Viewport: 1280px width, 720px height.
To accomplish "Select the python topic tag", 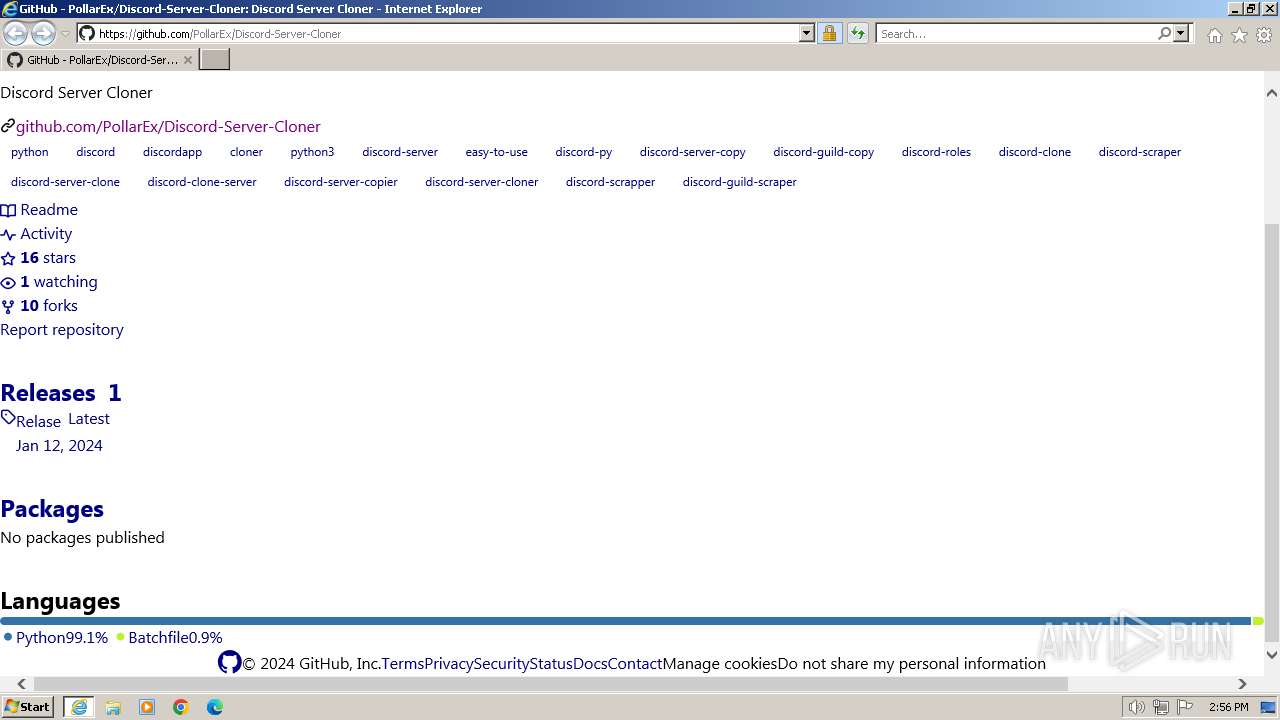I will 30,152.
